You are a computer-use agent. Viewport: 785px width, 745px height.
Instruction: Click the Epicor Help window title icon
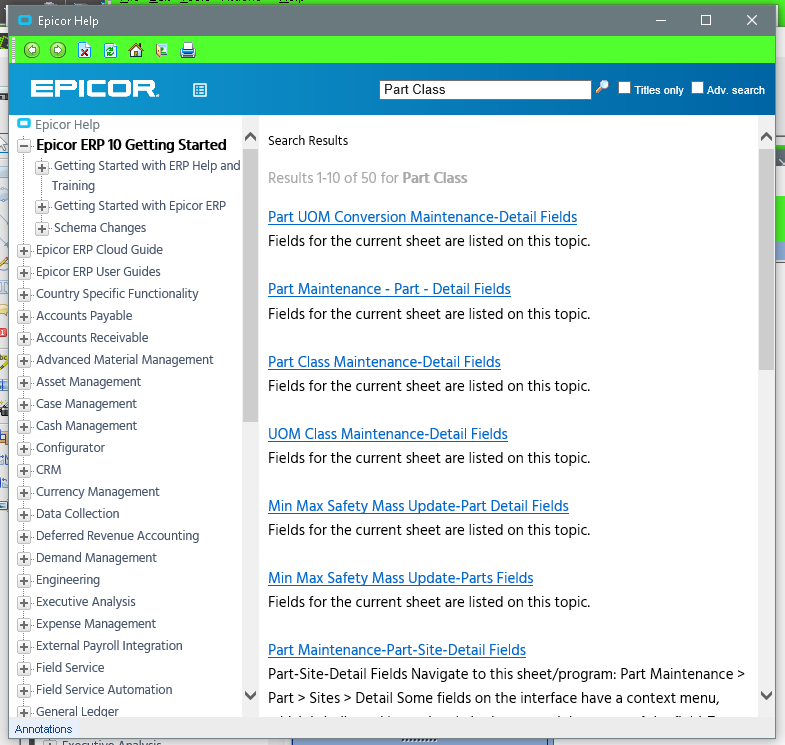point(25,21)
